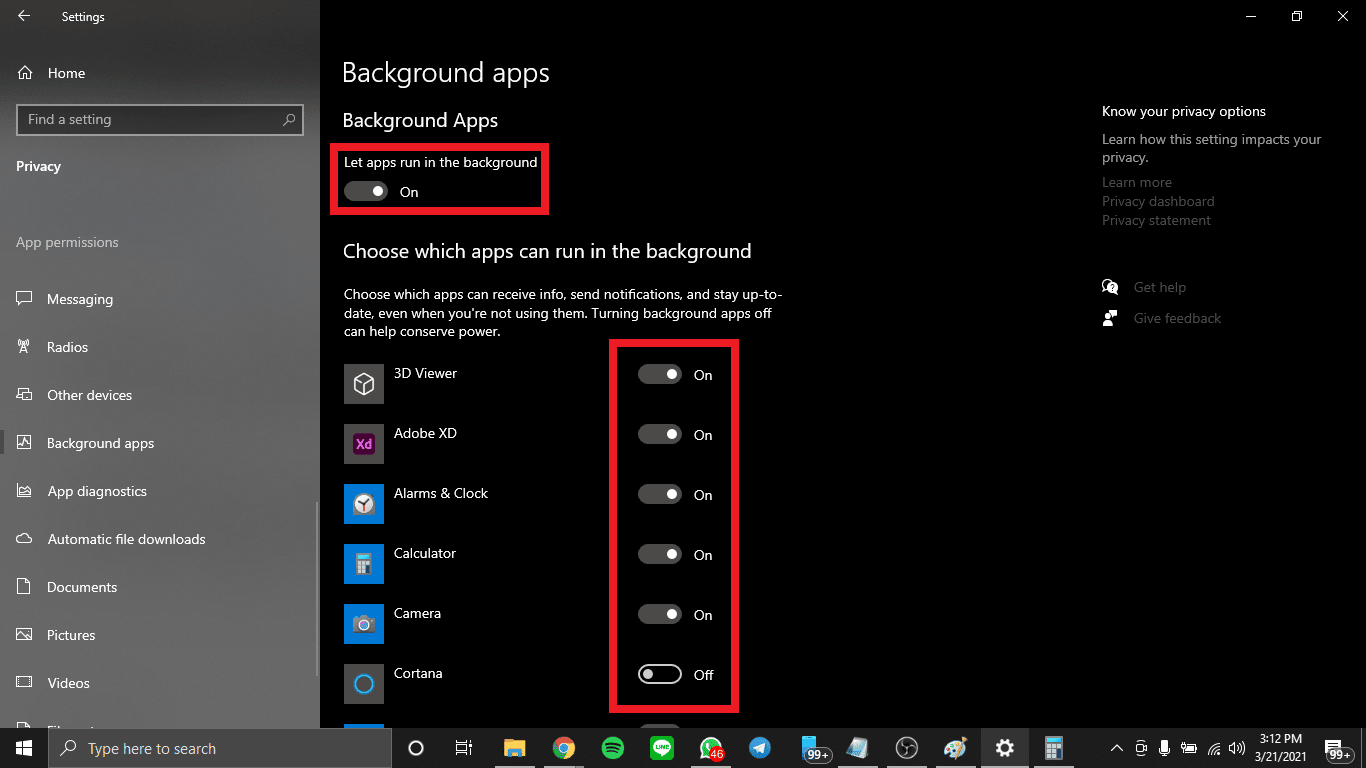Select Home in the Settings sidebar

point(66,72)
